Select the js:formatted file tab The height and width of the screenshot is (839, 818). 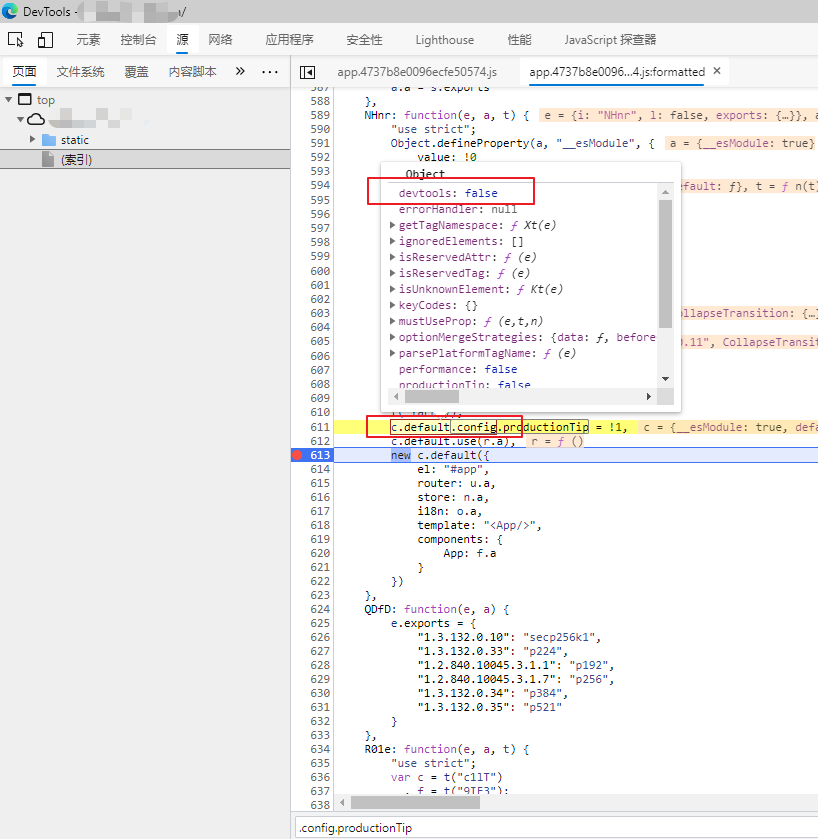pyautogui.click(x=617, y=72)
